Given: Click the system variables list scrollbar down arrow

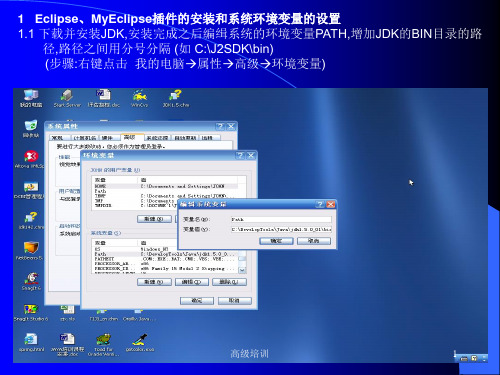Looking at the screenshot, I should 242,270.
